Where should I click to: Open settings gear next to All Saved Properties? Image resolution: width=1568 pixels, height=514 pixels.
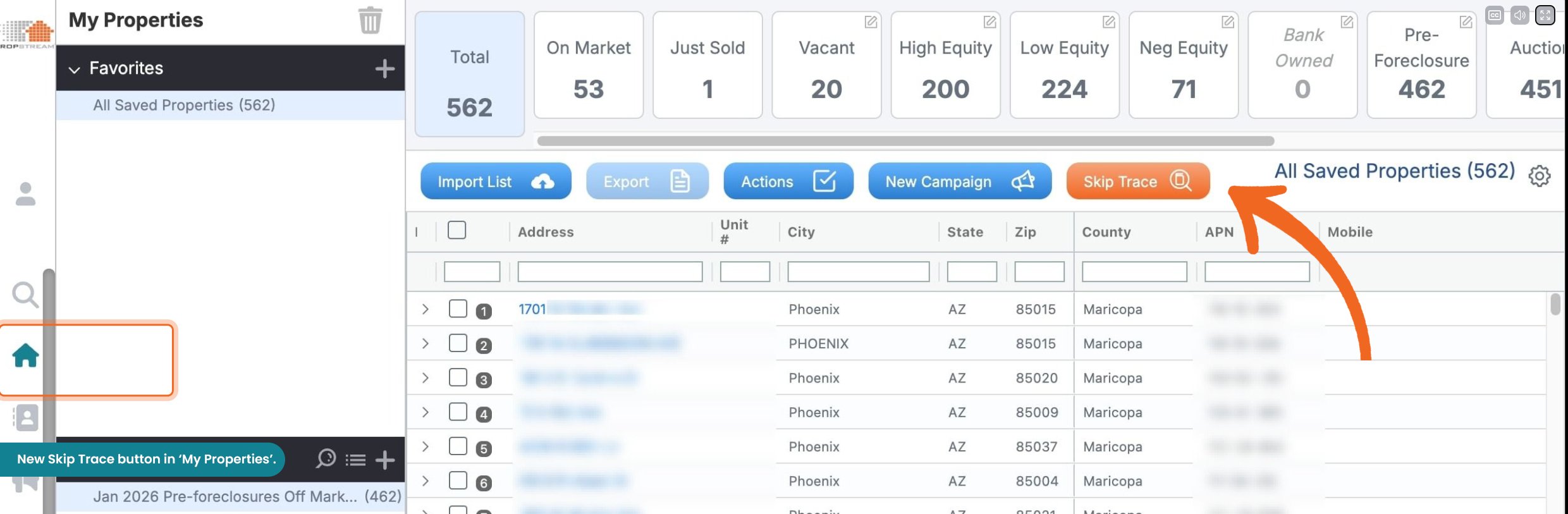click(1539, 176)
